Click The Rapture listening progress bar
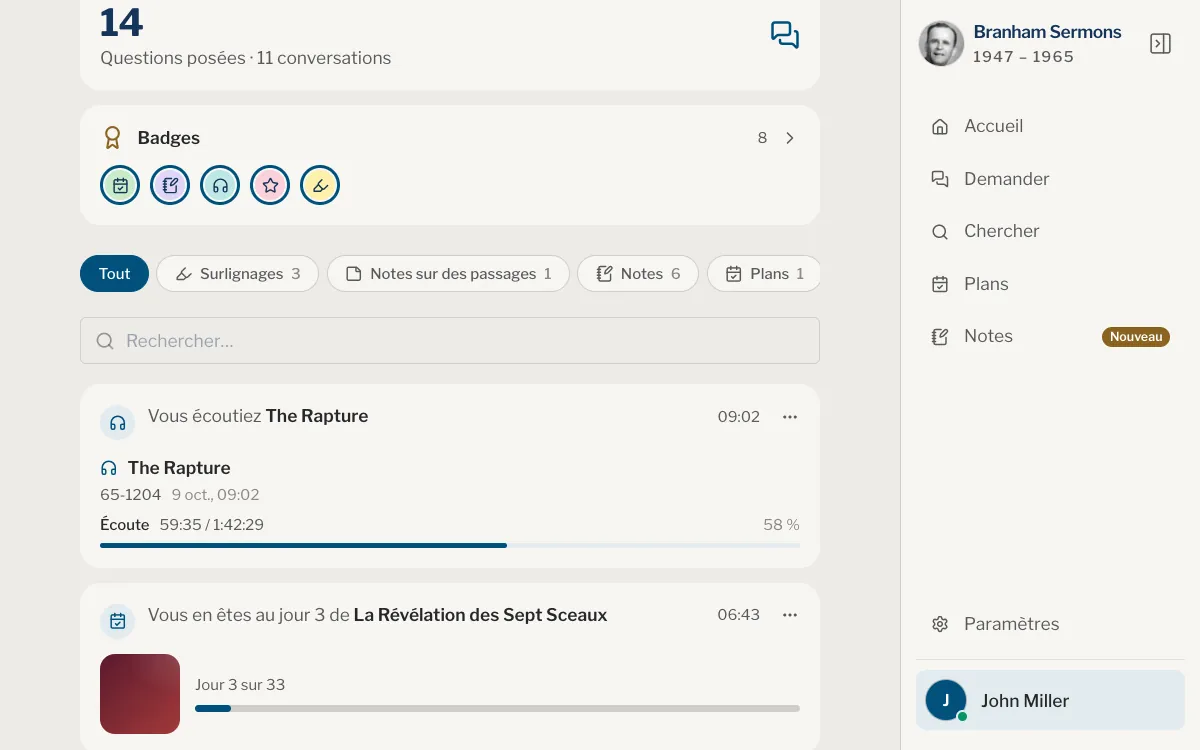 (450, 545)
